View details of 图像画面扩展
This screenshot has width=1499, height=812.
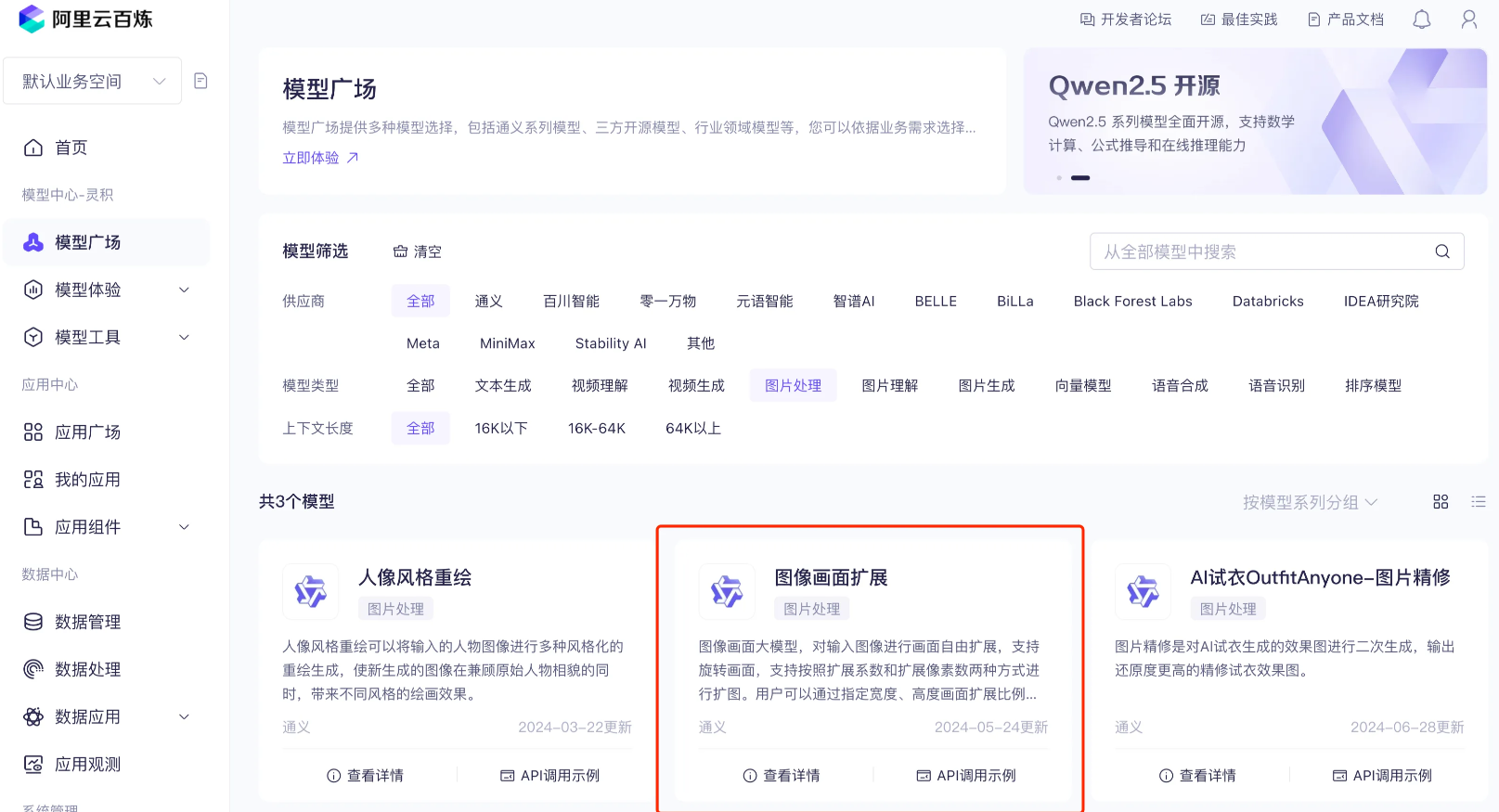point(782,775)
